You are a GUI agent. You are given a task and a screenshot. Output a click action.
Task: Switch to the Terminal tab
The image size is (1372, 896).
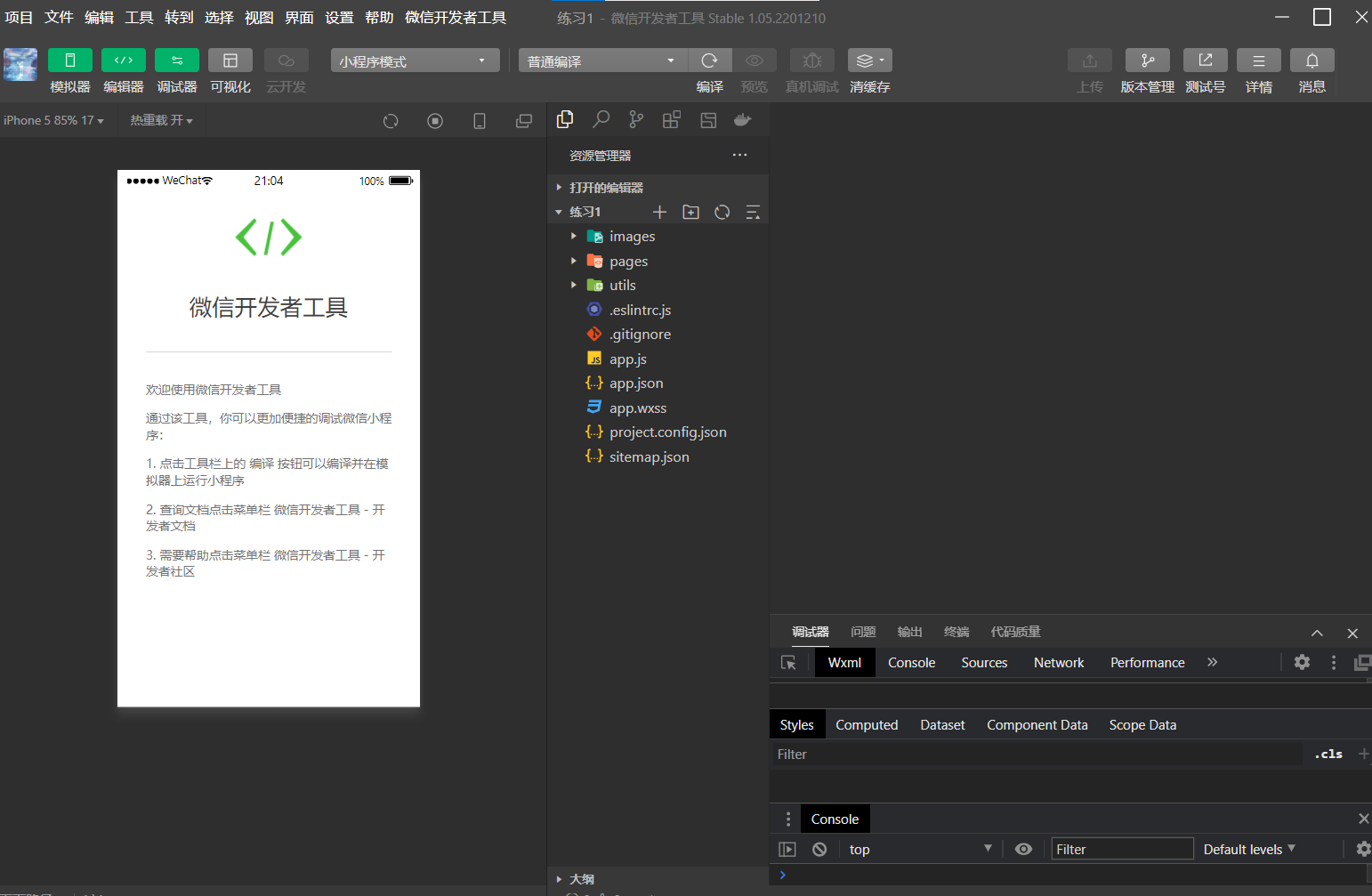[x=956, y=632]
